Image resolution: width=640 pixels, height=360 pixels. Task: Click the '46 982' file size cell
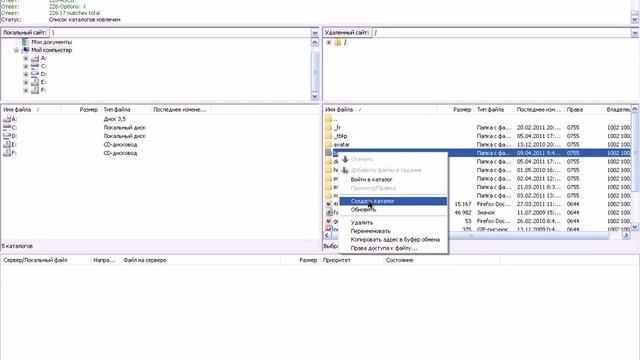coord(463,213)
